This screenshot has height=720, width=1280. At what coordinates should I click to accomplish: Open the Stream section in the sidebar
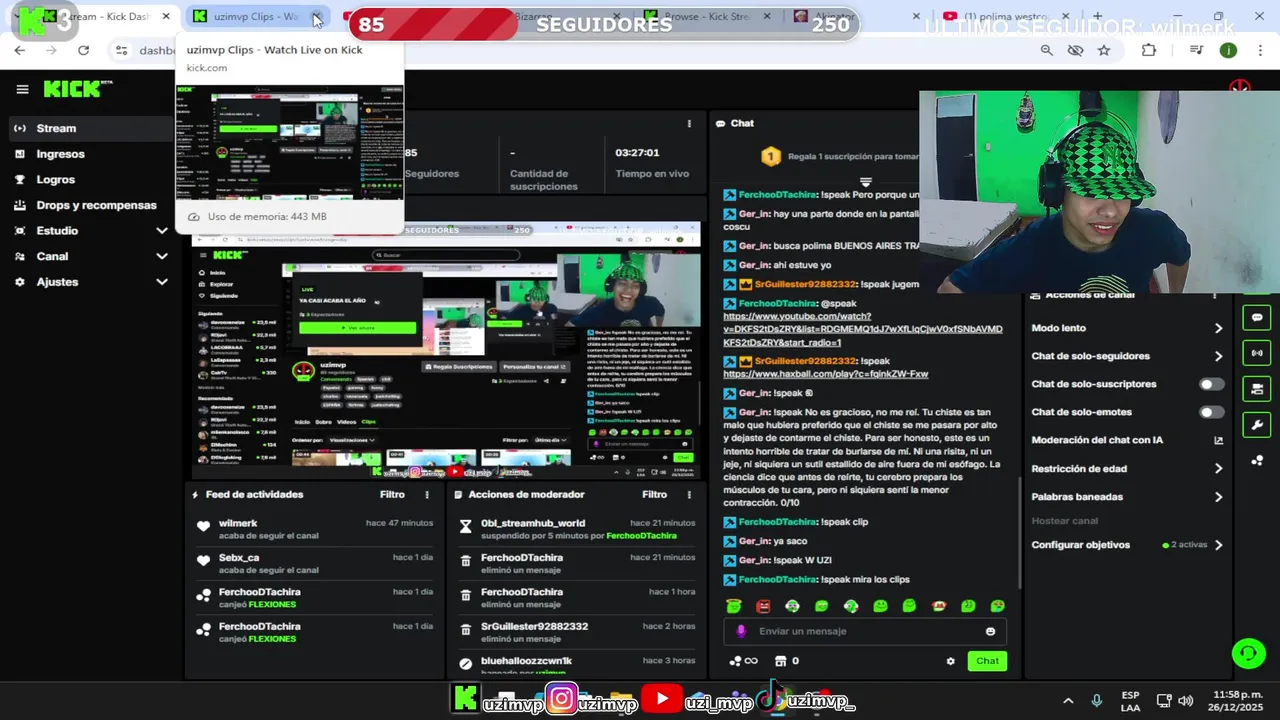pos(92,128)
